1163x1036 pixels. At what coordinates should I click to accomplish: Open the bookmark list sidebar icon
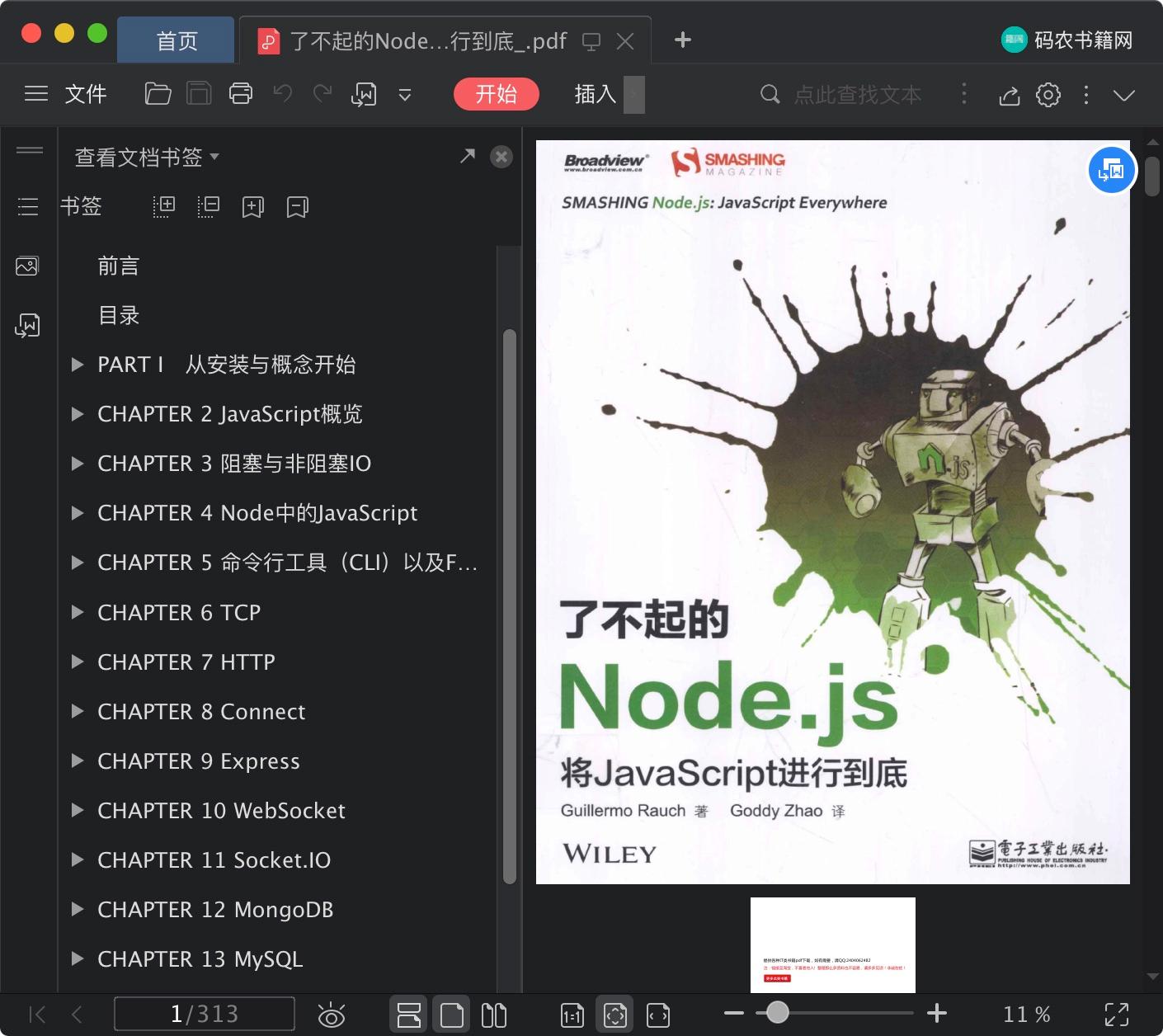[28, 206]
